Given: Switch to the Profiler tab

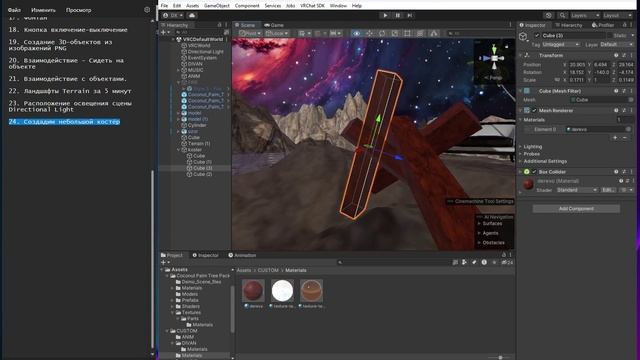Looking at the screenshot, I should tap(603, 25).
